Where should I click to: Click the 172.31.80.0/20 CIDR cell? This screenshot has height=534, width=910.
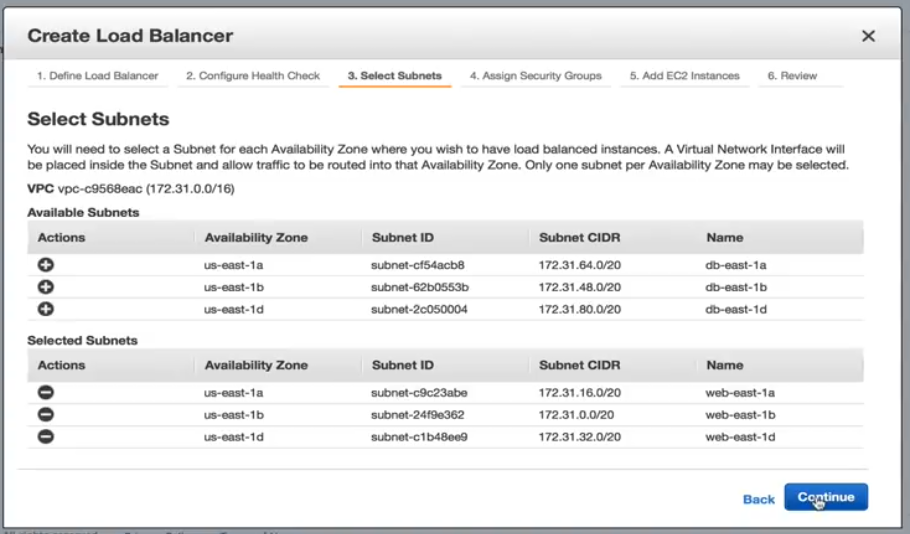580,309
